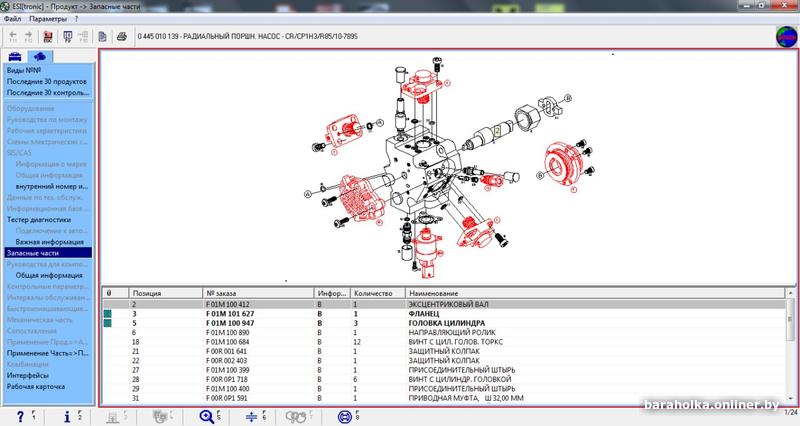The height and width of the screenshot is (426, 800).
Task: Select Тестер диагностики sidebar item
Action: [x=39, y=220]
